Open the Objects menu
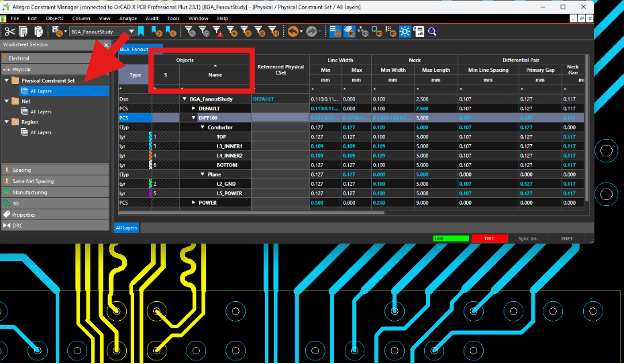 55,19
